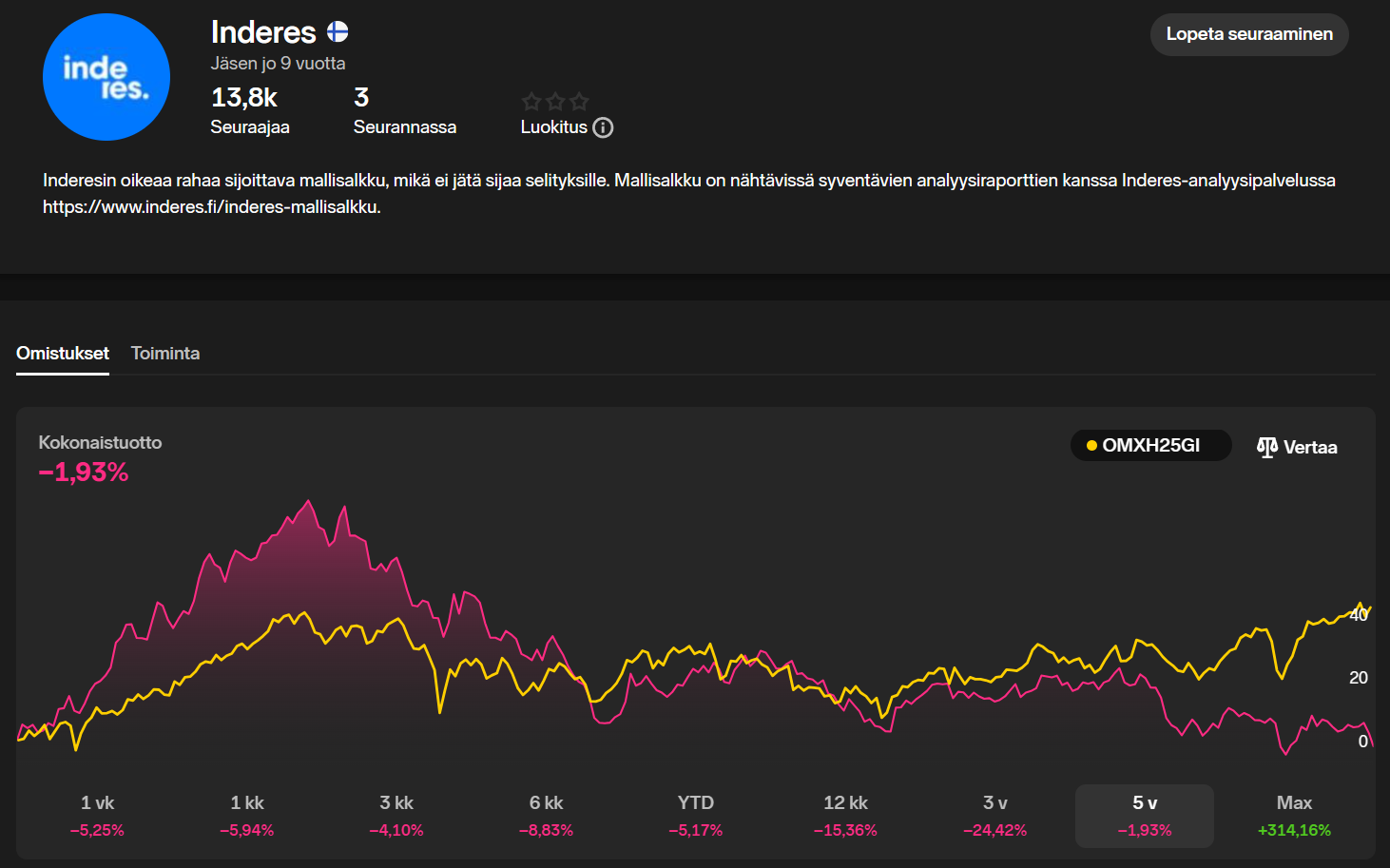Select the Max time range
Image resolution: width=1390 pixels, height=868 pixels.
coord(1294,815)
